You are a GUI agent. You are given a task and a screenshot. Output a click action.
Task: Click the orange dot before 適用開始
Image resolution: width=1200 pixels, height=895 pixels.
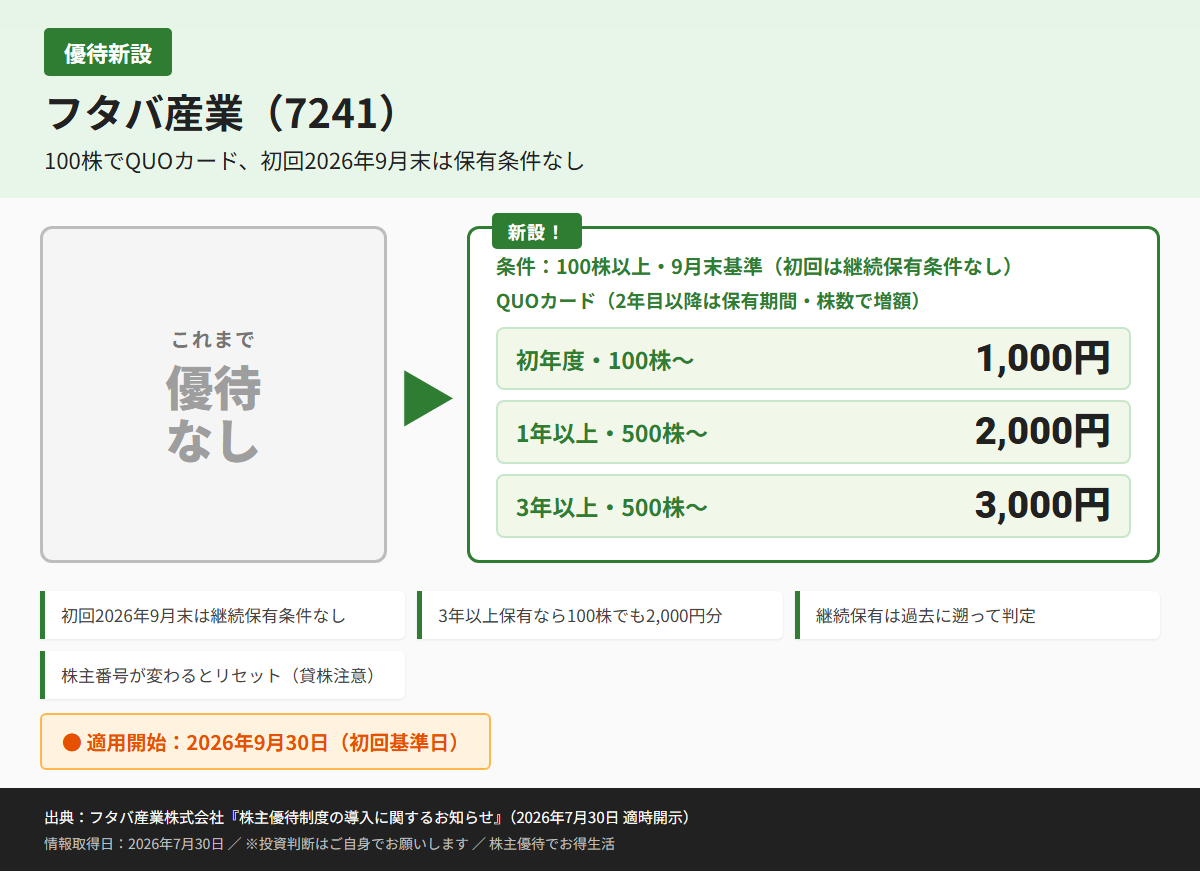[71, 742]
